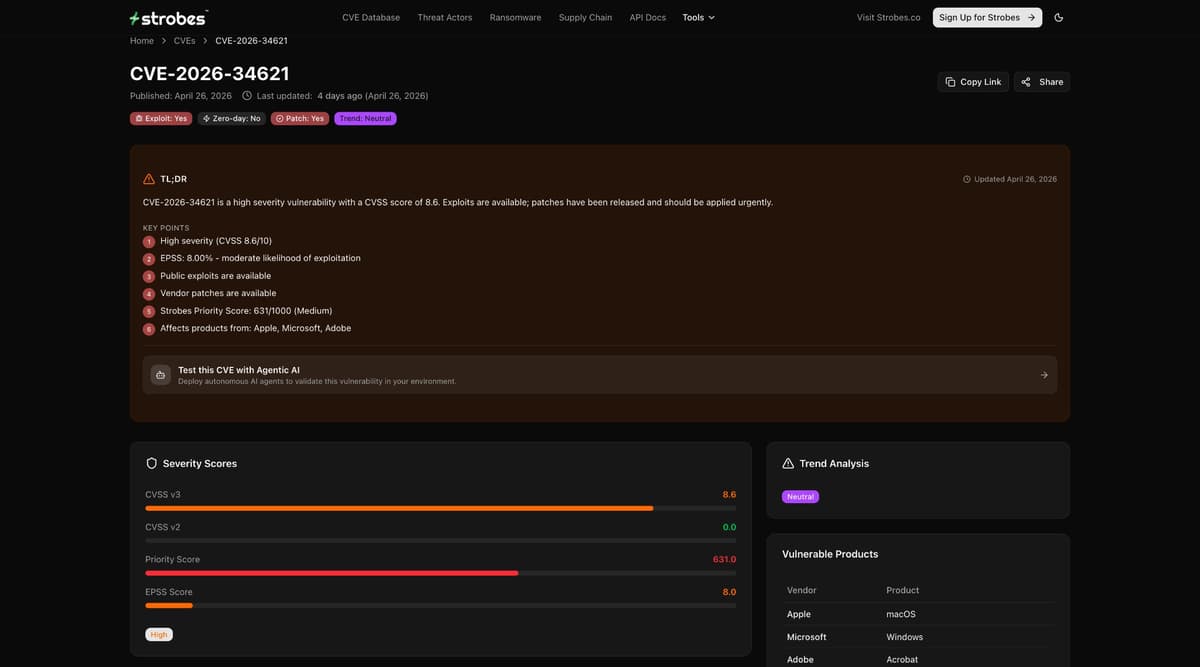Image resolution: width=1200 pixels, height=667 pixels.
Task: Go to Threat Actors section
Action: (x=445, y=17)
